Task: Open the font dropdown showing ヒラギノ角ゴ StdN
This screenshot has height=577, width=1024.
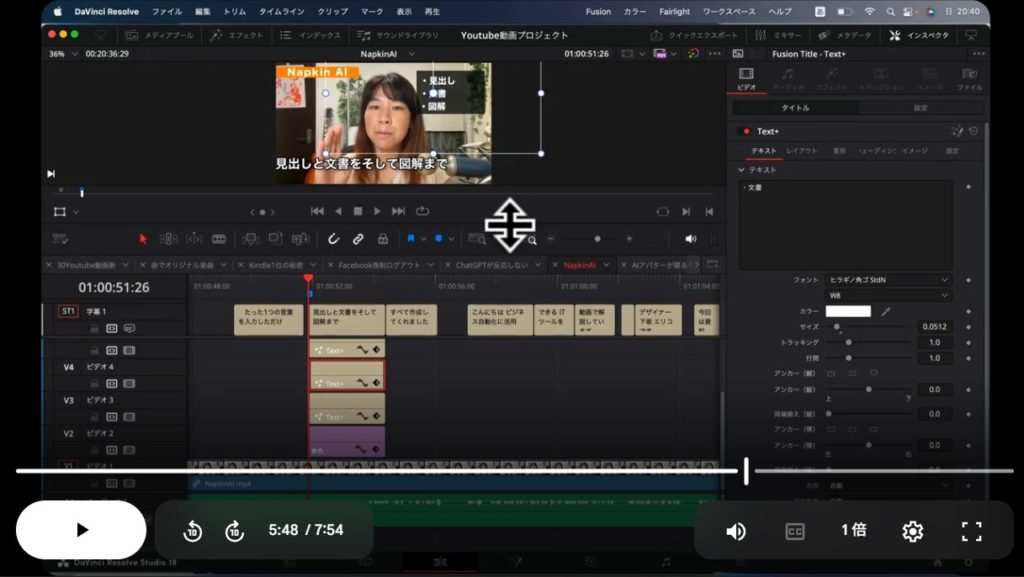Action: click(888, 280)
